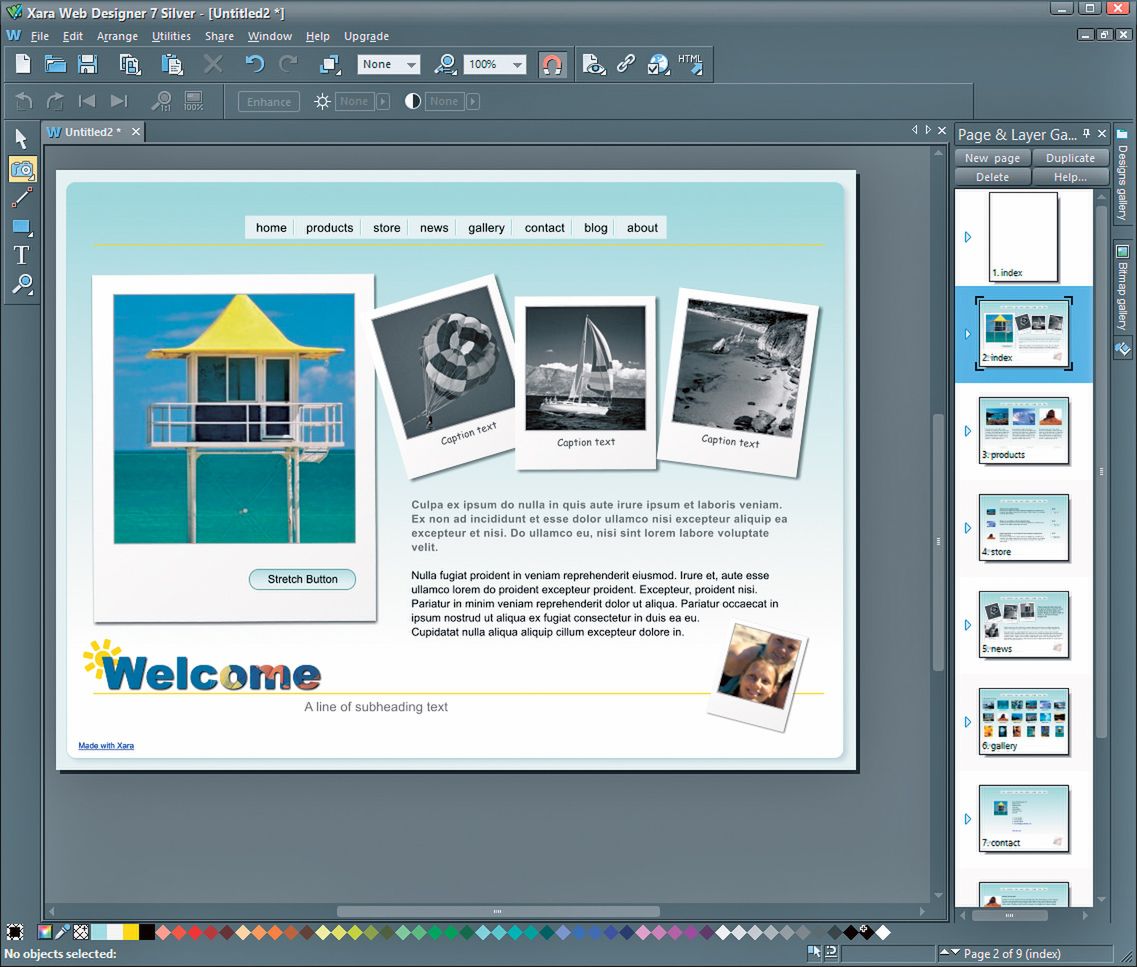Expand layers of the 4: store page
Screen dimensions: 1137x967
point(968,528)
